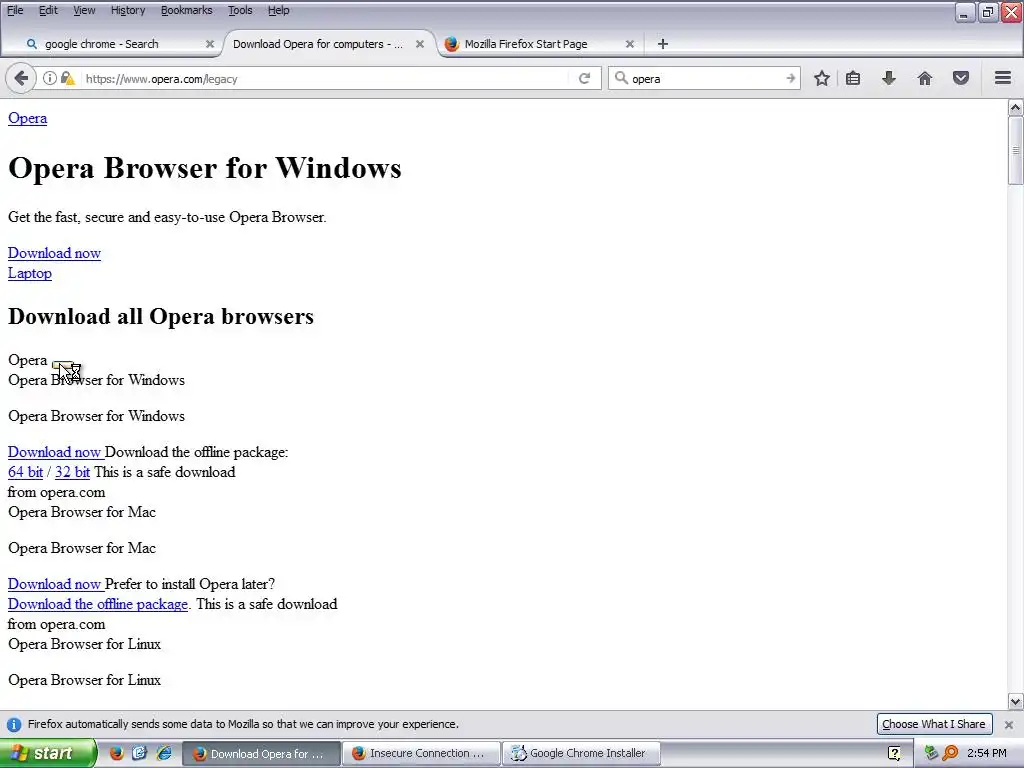Click the Choose What I Share button
The width and height of the screenshot is (1024, 768).
point(934,724)
